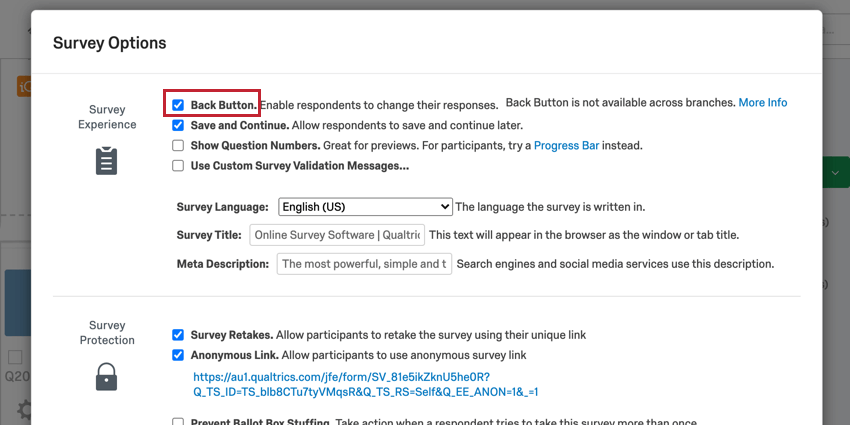Enable Show Question Numbers checkbox
The height and width of the screenshot is (425, 850).
178,145
